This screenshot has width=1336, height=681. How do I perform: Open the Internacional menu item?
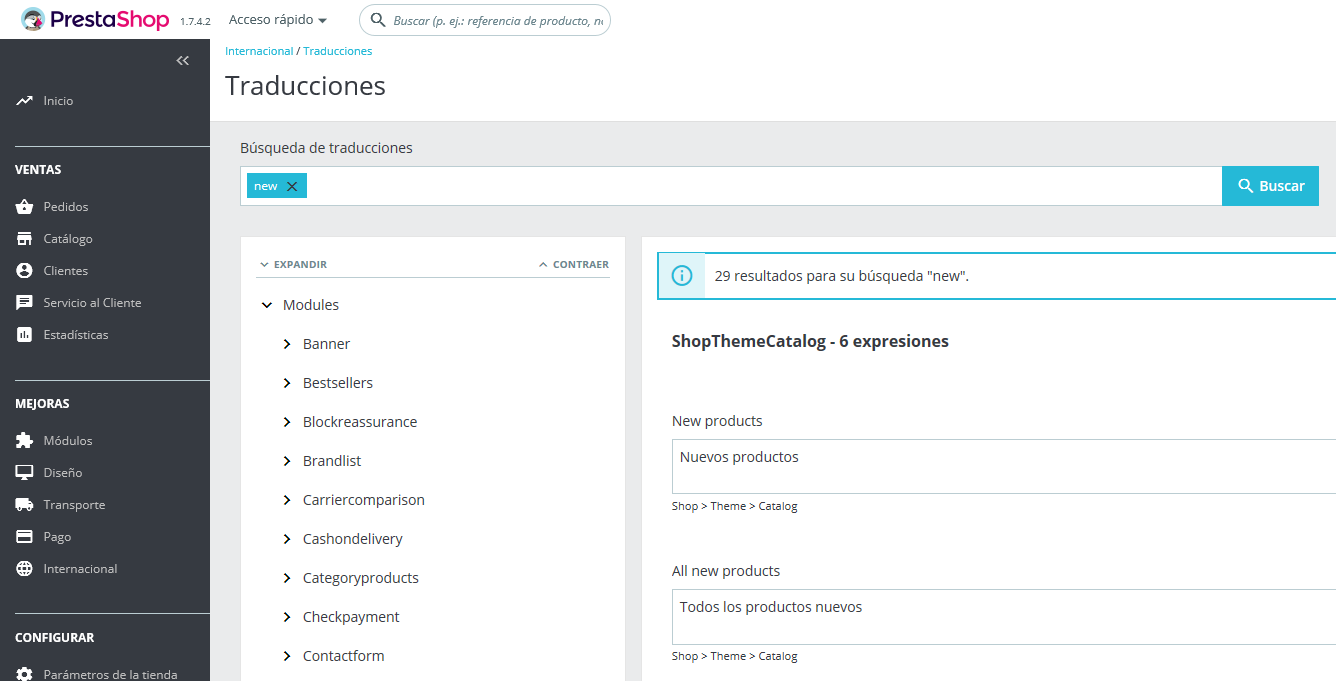(80, 569)
